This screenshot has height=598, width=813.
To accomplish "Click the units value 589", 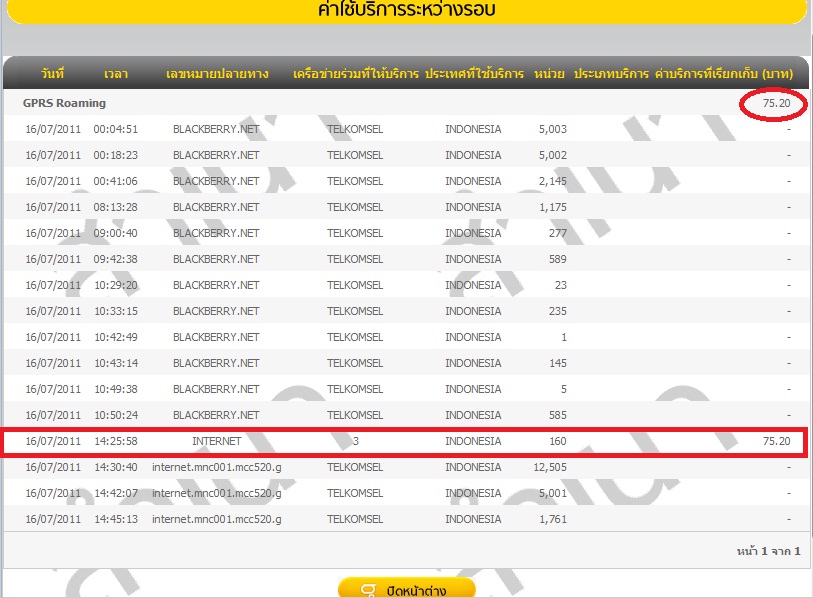I will [558, 259].
